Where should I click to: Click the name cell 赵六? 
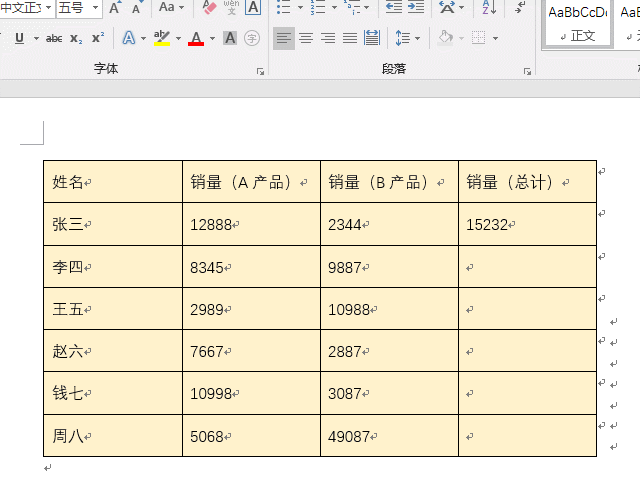coord(113,351)
